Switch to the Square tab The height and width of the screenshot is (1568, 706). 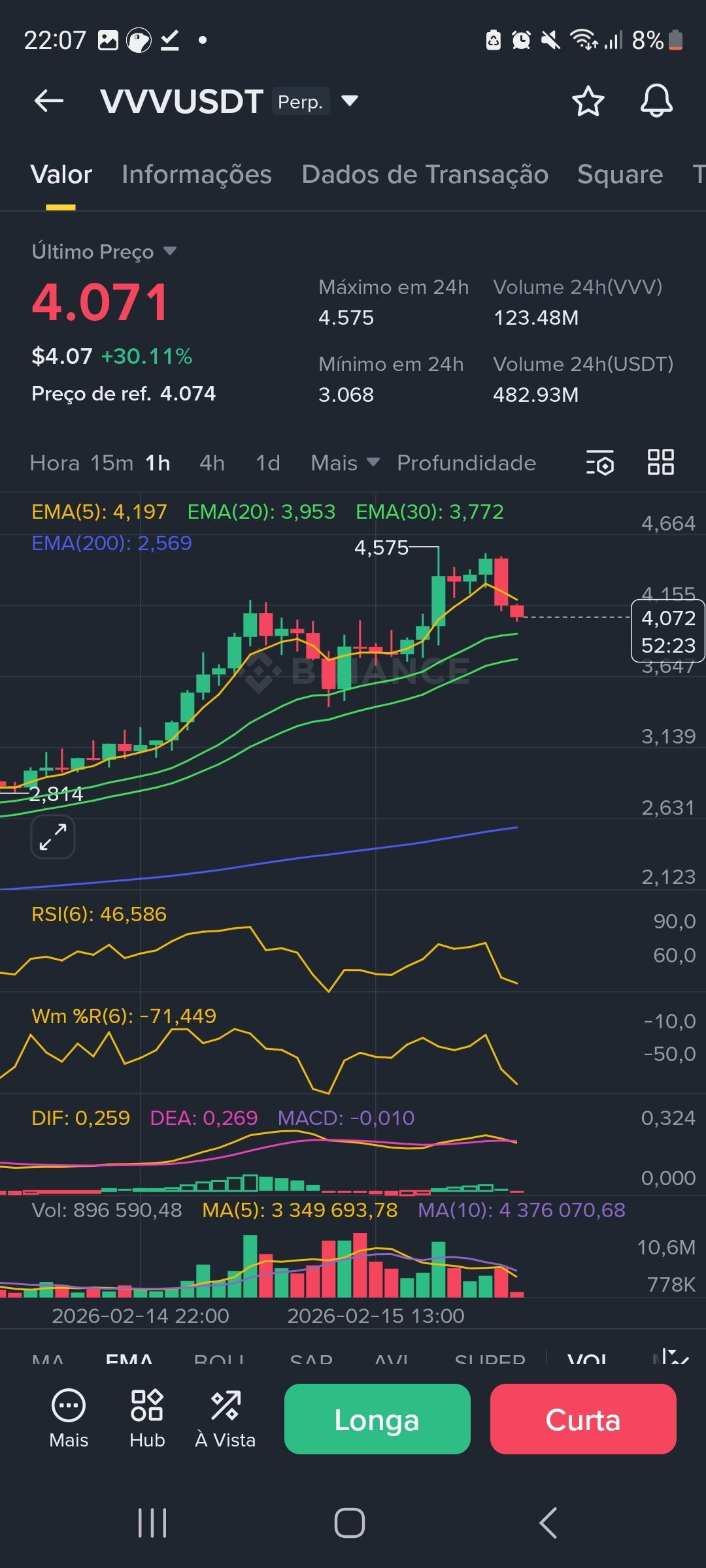[620, 174]
